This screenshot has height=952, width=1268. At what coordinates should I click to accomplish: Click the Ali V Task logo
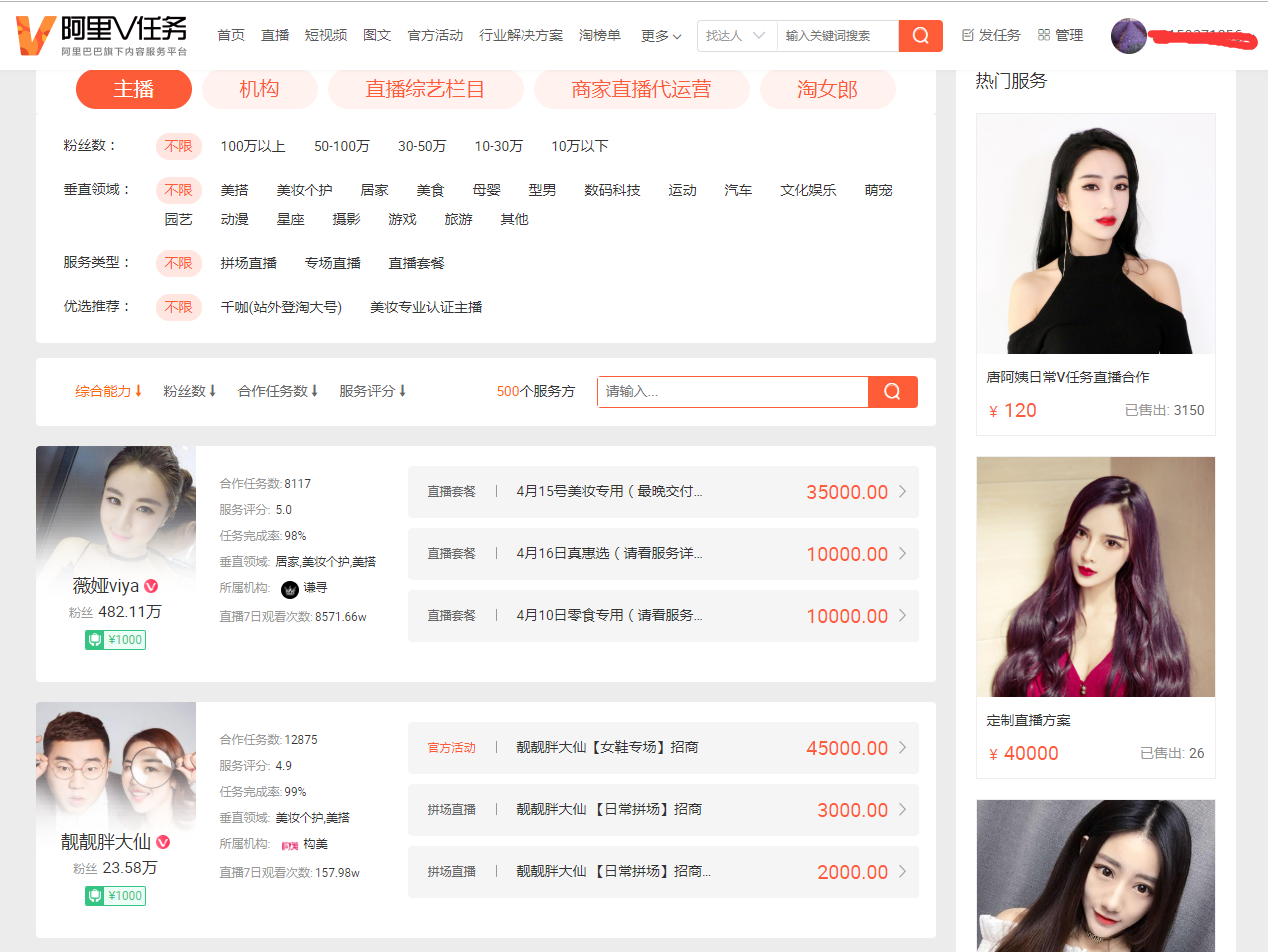tap(102, 35)
